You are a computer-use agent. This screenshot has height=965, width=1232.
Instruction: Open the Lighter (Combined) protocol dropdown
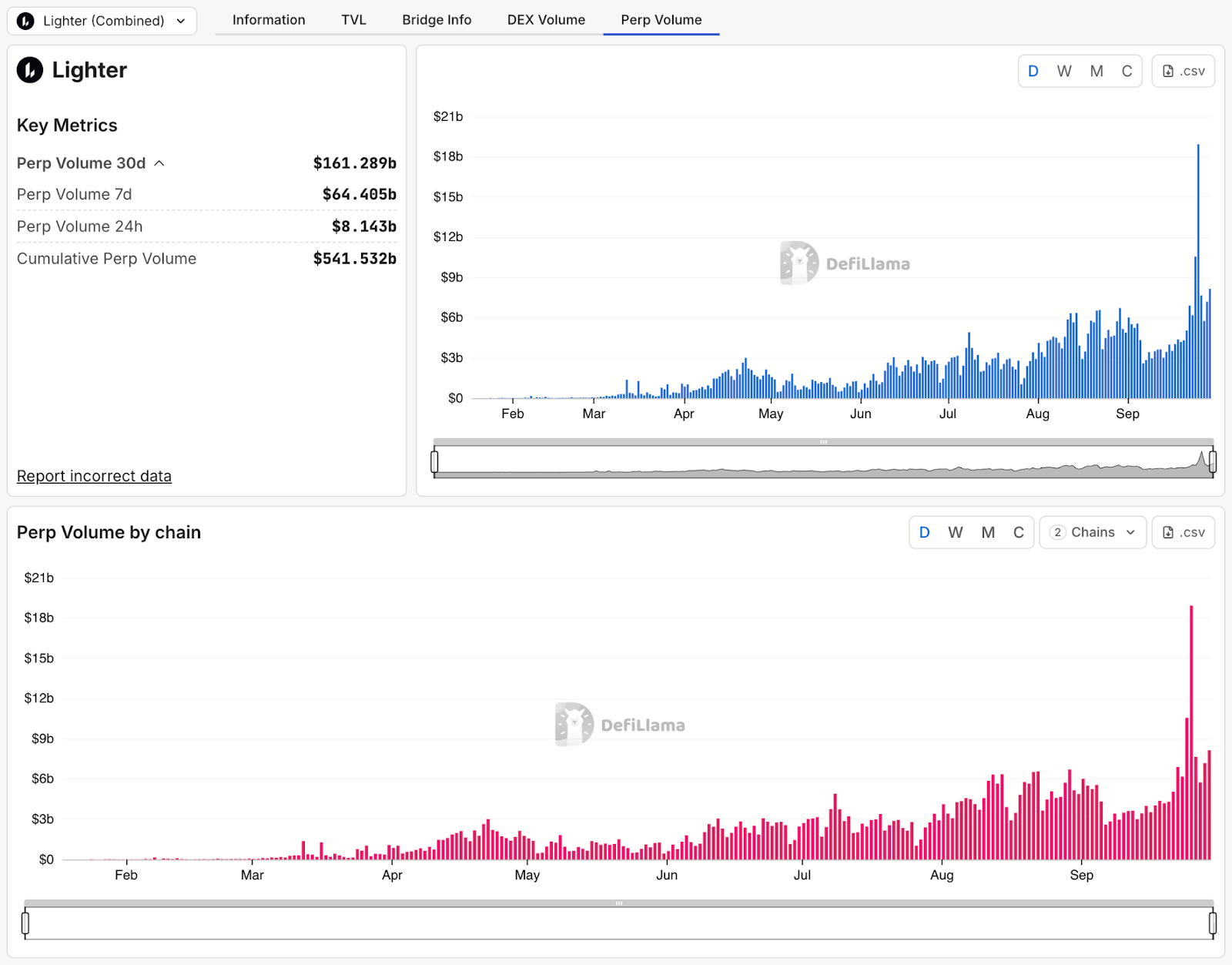tap(102, 21)
